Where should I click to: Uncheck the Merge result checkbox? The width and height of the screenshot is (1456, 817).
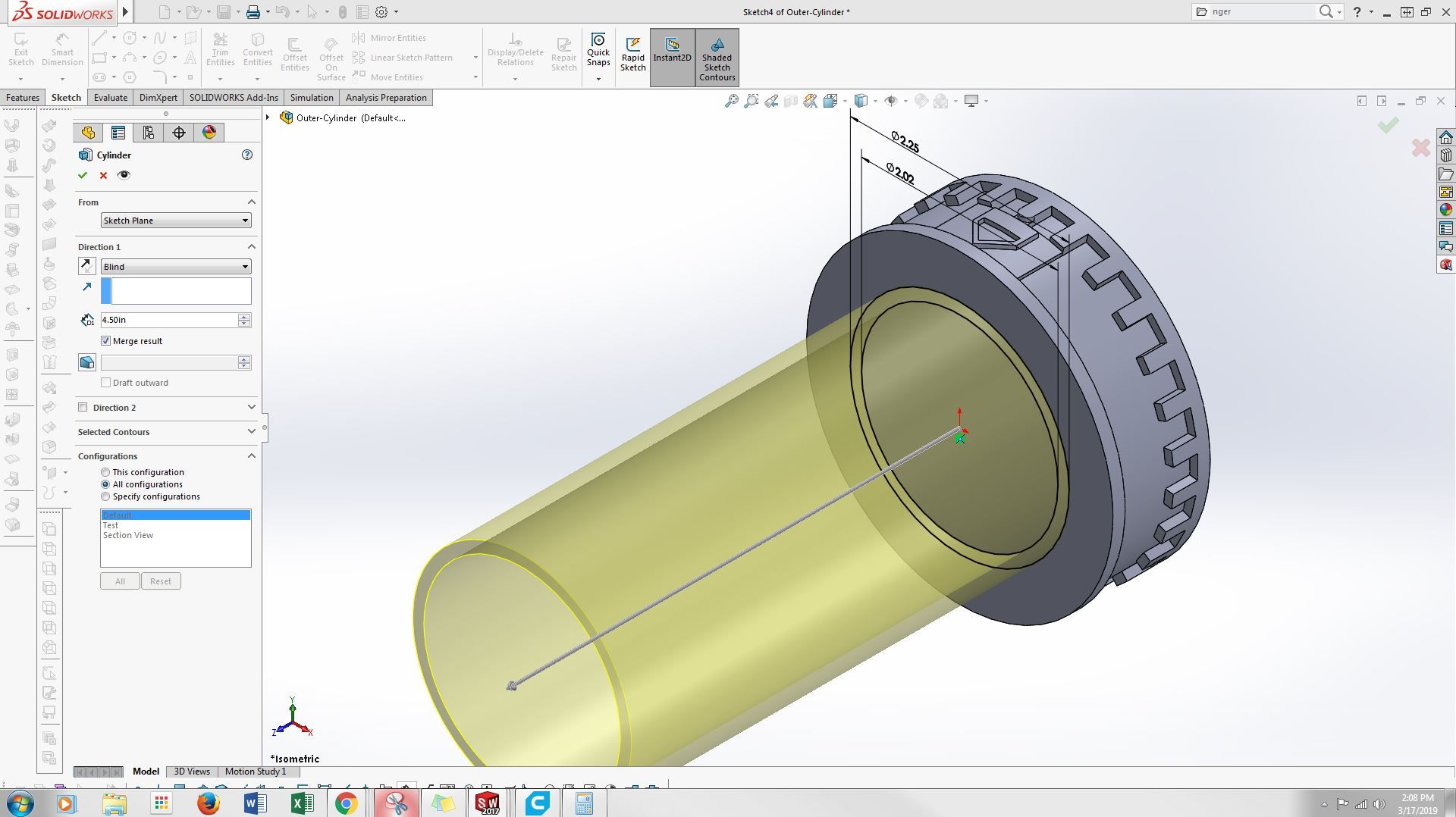105,341
